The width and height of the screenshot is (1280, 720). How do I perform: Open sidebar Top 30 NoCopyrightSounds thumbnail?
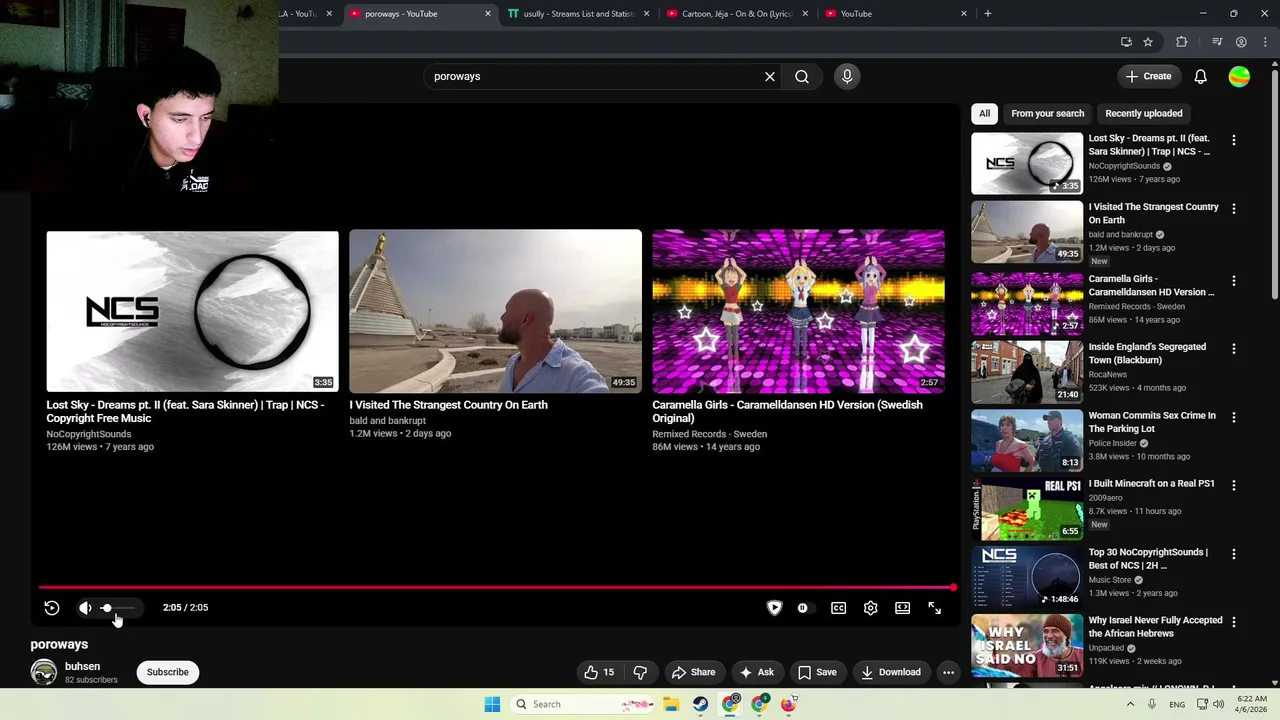[1027, 576]
